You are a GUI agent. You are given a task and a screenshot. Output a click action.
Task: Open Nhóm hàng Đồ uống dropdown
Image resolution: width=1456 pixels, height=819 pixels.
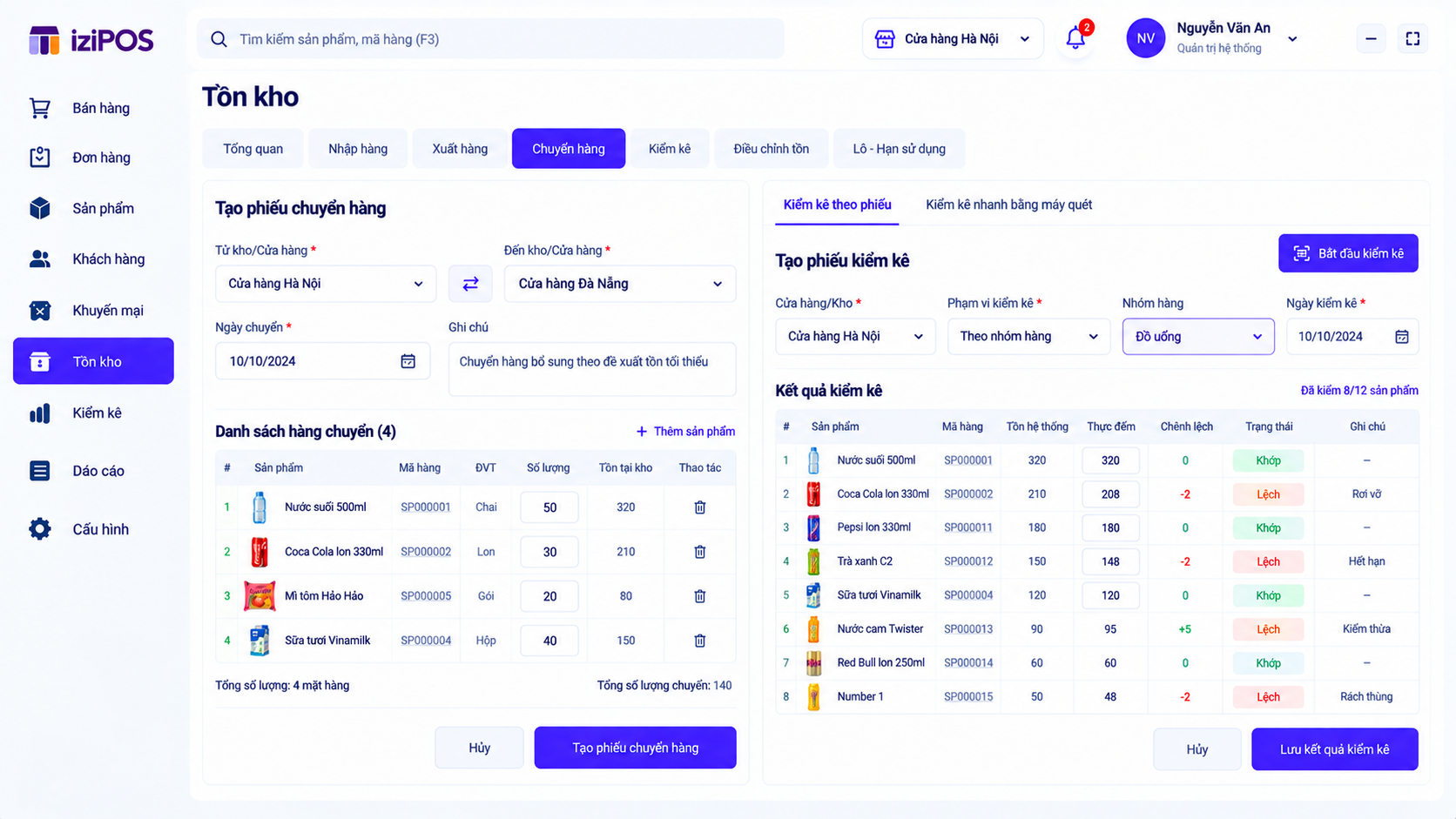click(x=1198, y=337)
